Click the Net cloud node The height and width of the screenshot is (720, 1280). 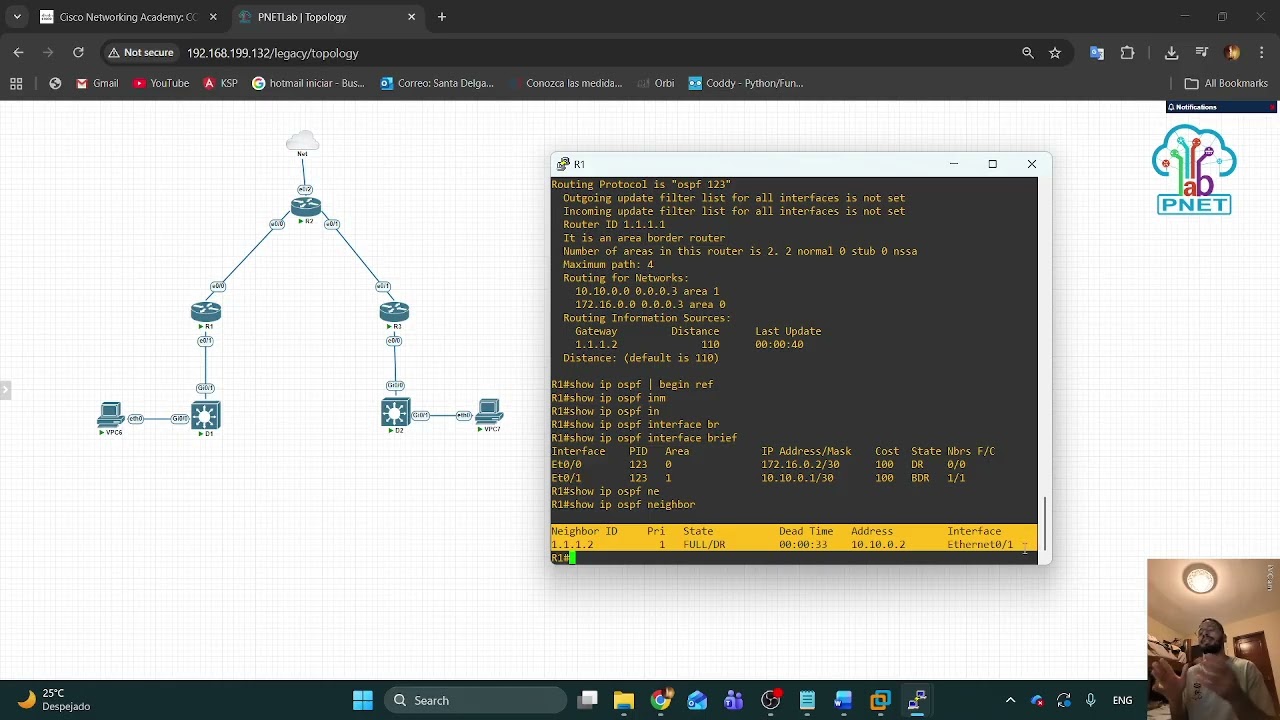coord(302,141)
